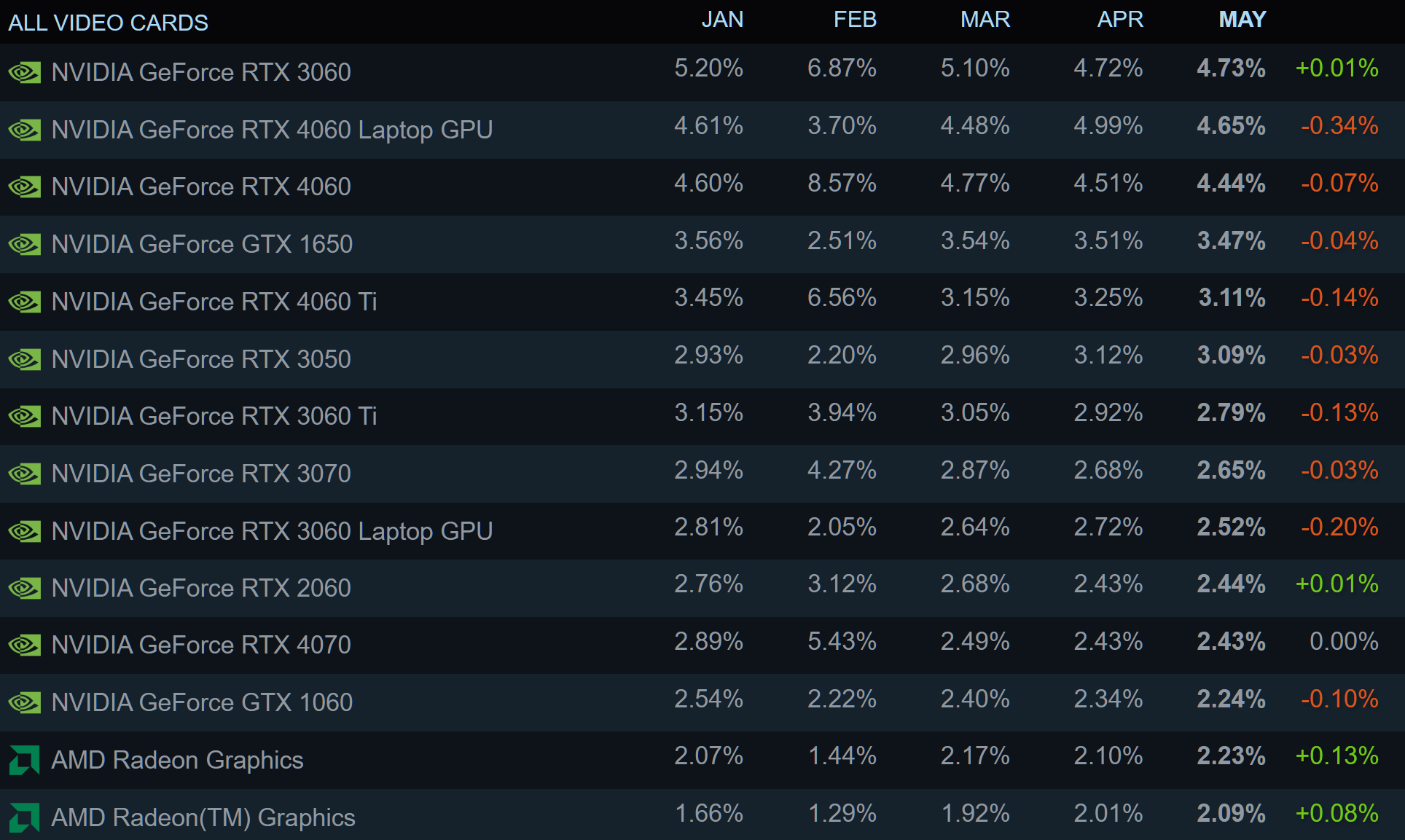Click the NVIDIA logo beside RTX 2060
This screenshot has width=1405, height=840.
tap(25, 588)
